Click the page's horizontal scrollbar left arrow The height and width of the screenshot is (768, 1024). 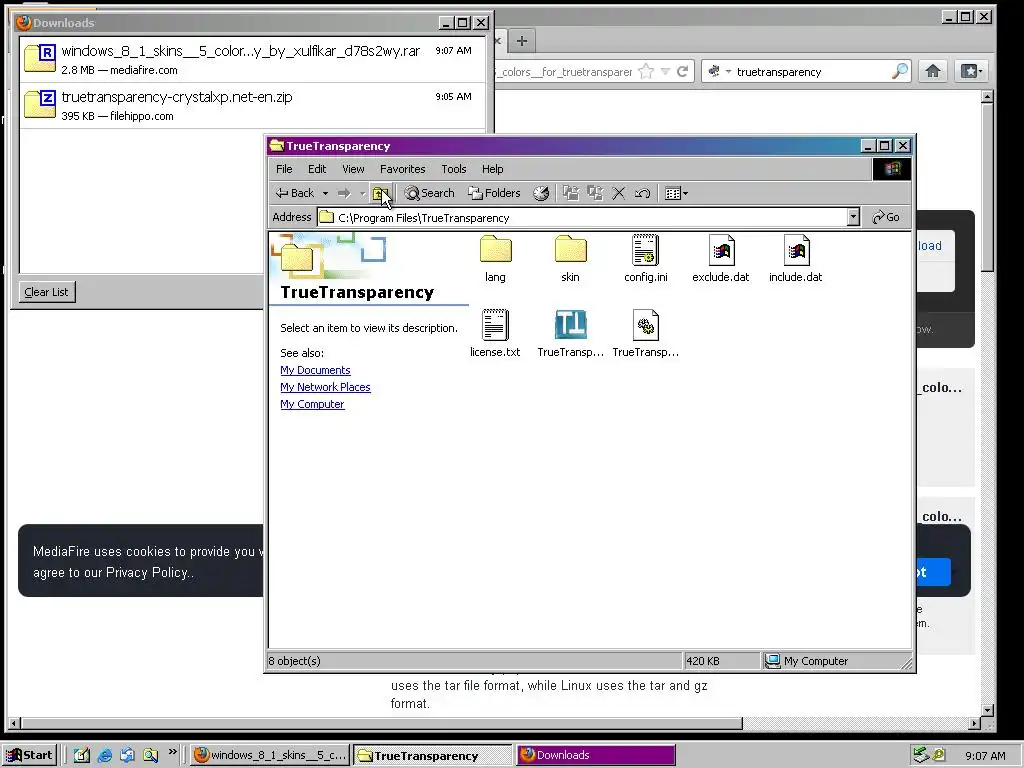[x=14, y=723]
